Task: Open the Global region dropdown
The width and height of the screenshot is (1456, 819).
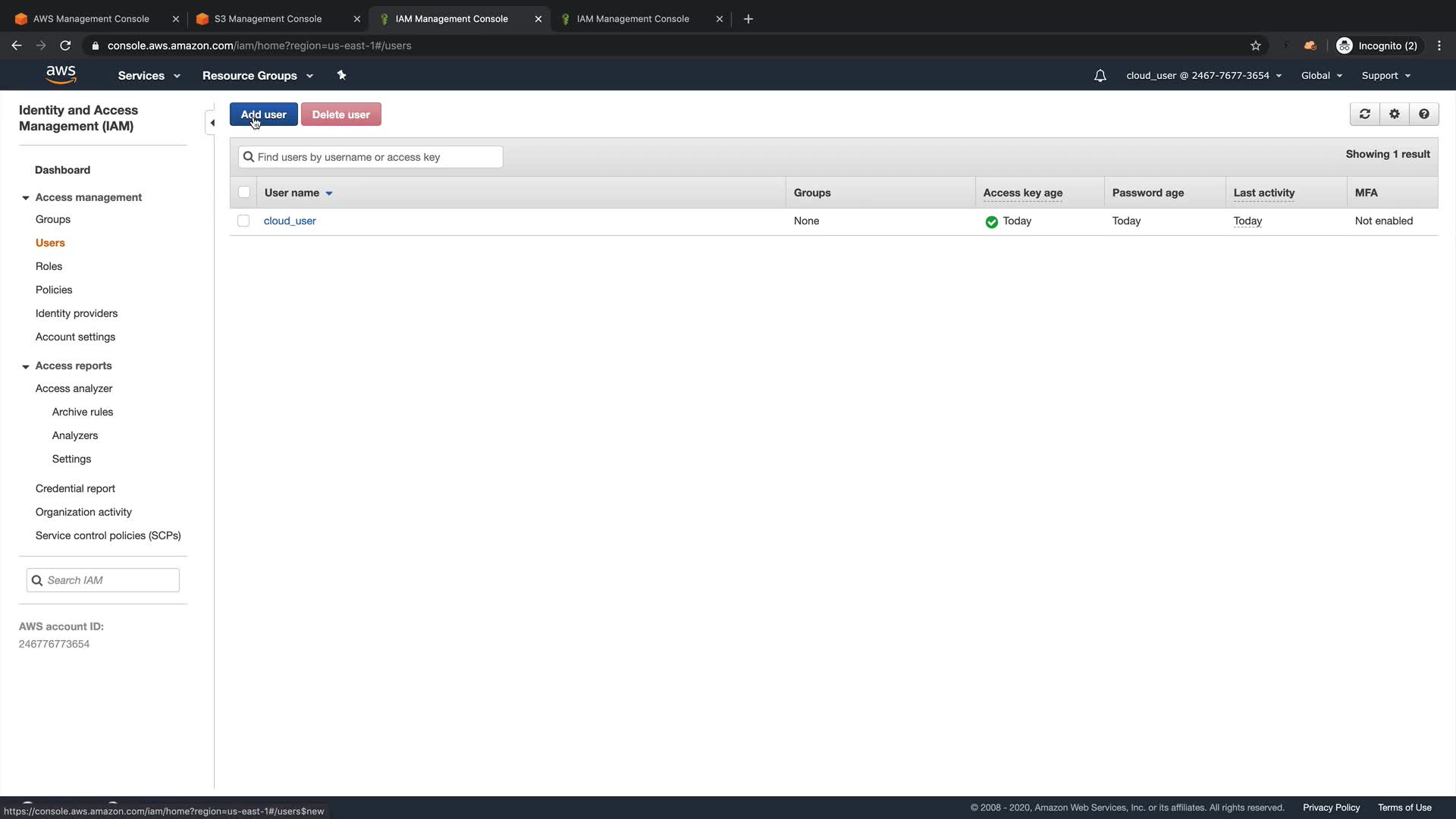Action: pyautogui.click(x=1321, y=76)
